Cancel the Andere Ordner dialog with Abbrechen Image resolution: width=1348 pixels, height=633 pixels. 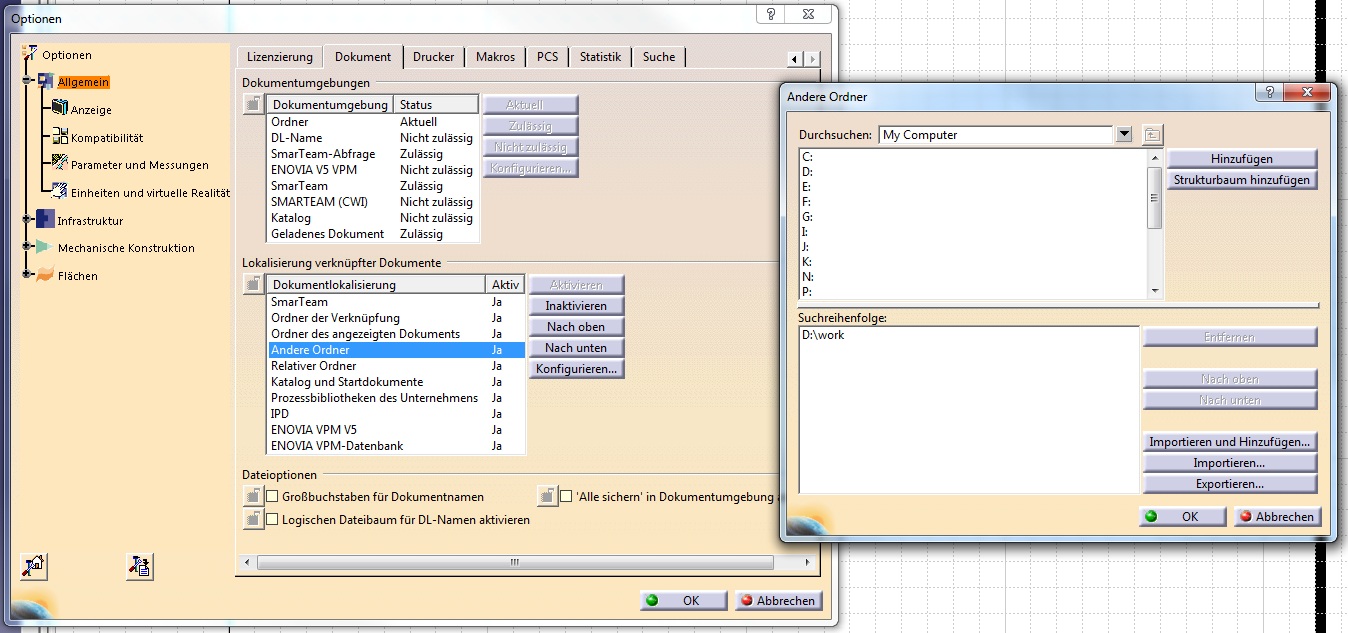point(1277,517)
